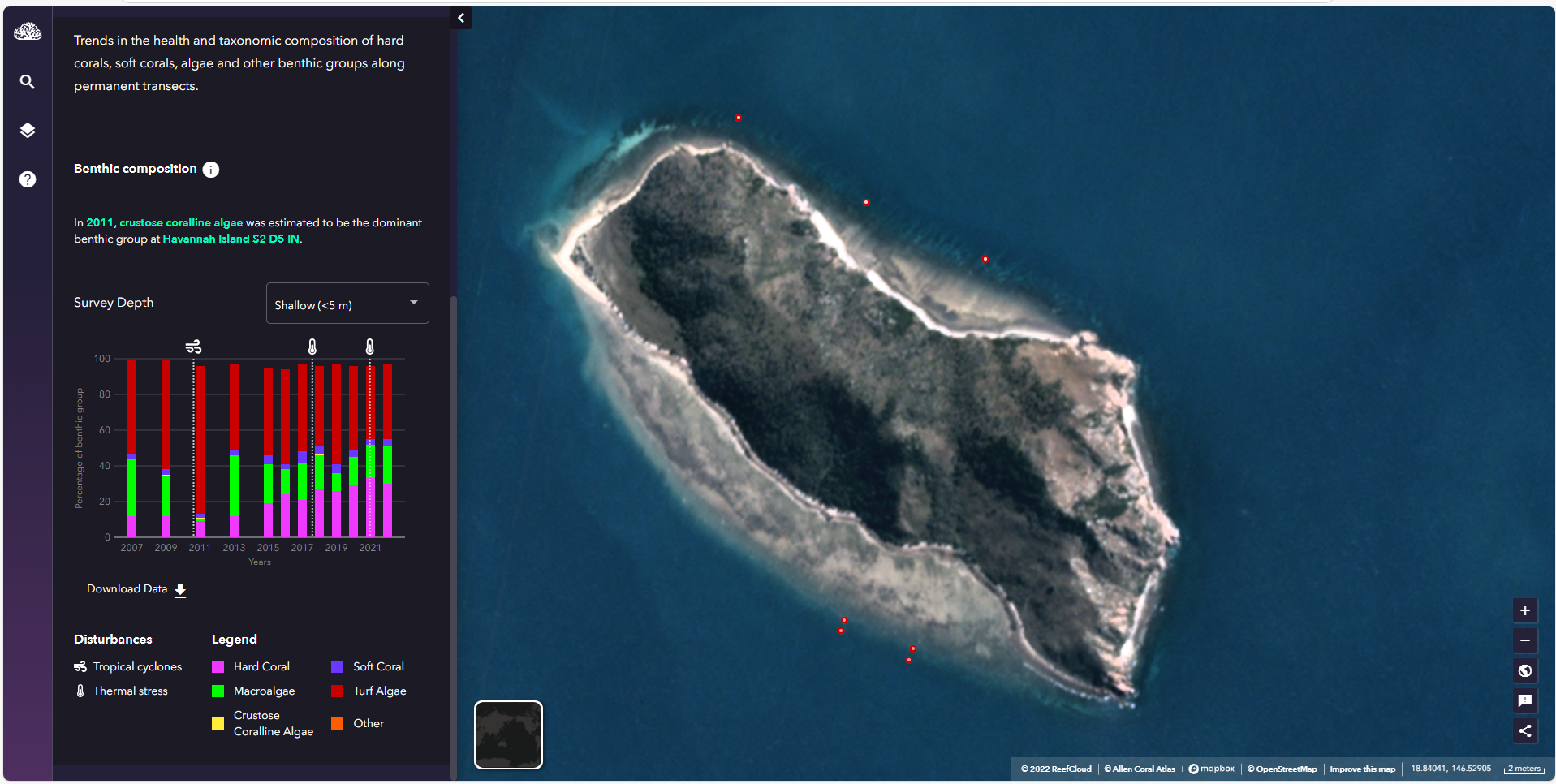Click the globe reset view button
Viewport: 1556px width, 784px height.
pos(1524,670)
